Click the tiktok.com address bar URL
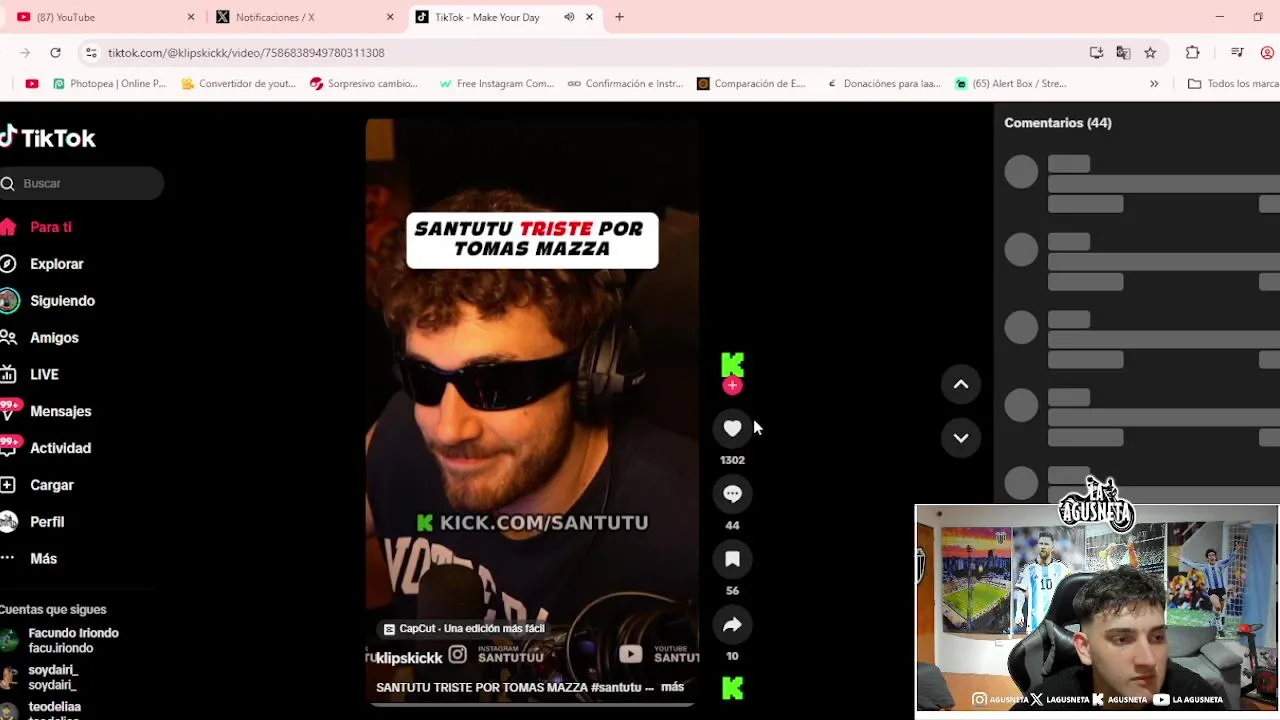The width and height of the screenshot is (1280, 720). (246, 52)
